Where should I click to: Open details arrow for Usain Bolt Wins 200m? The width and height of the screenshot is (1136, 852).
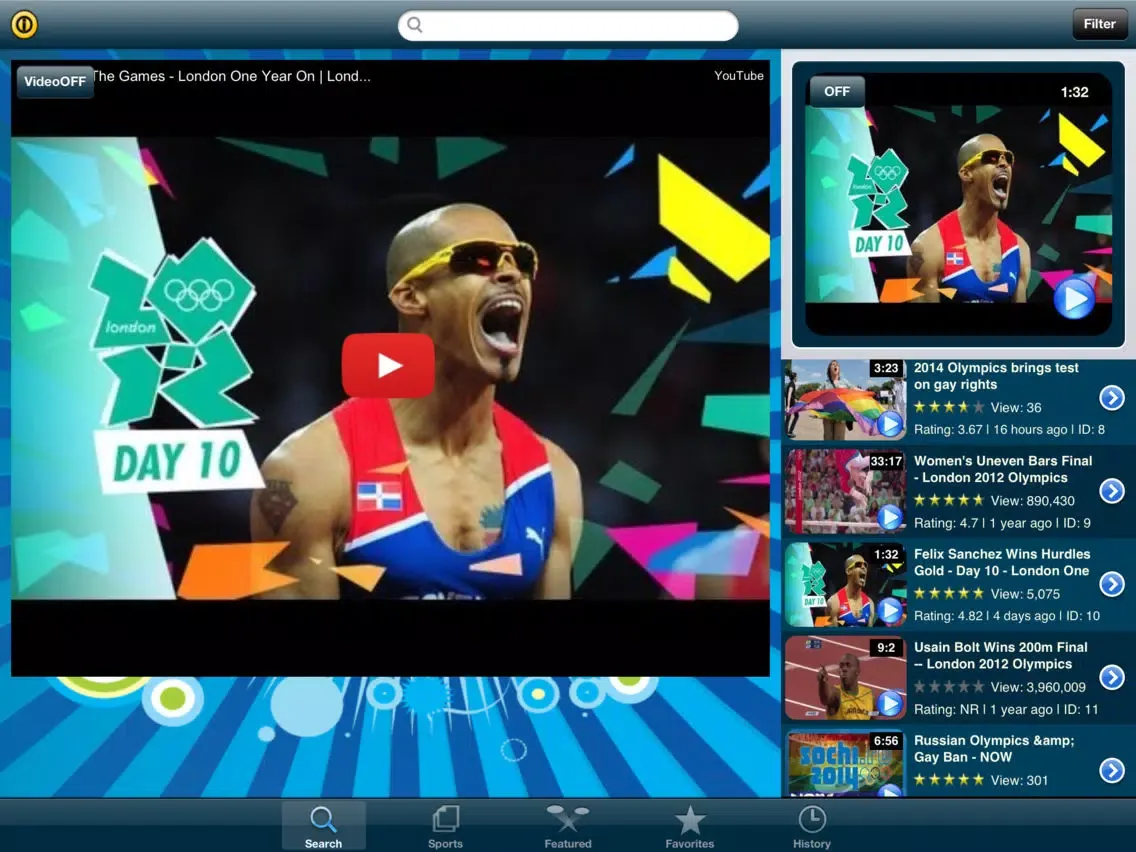click(x=1111, y=677)
